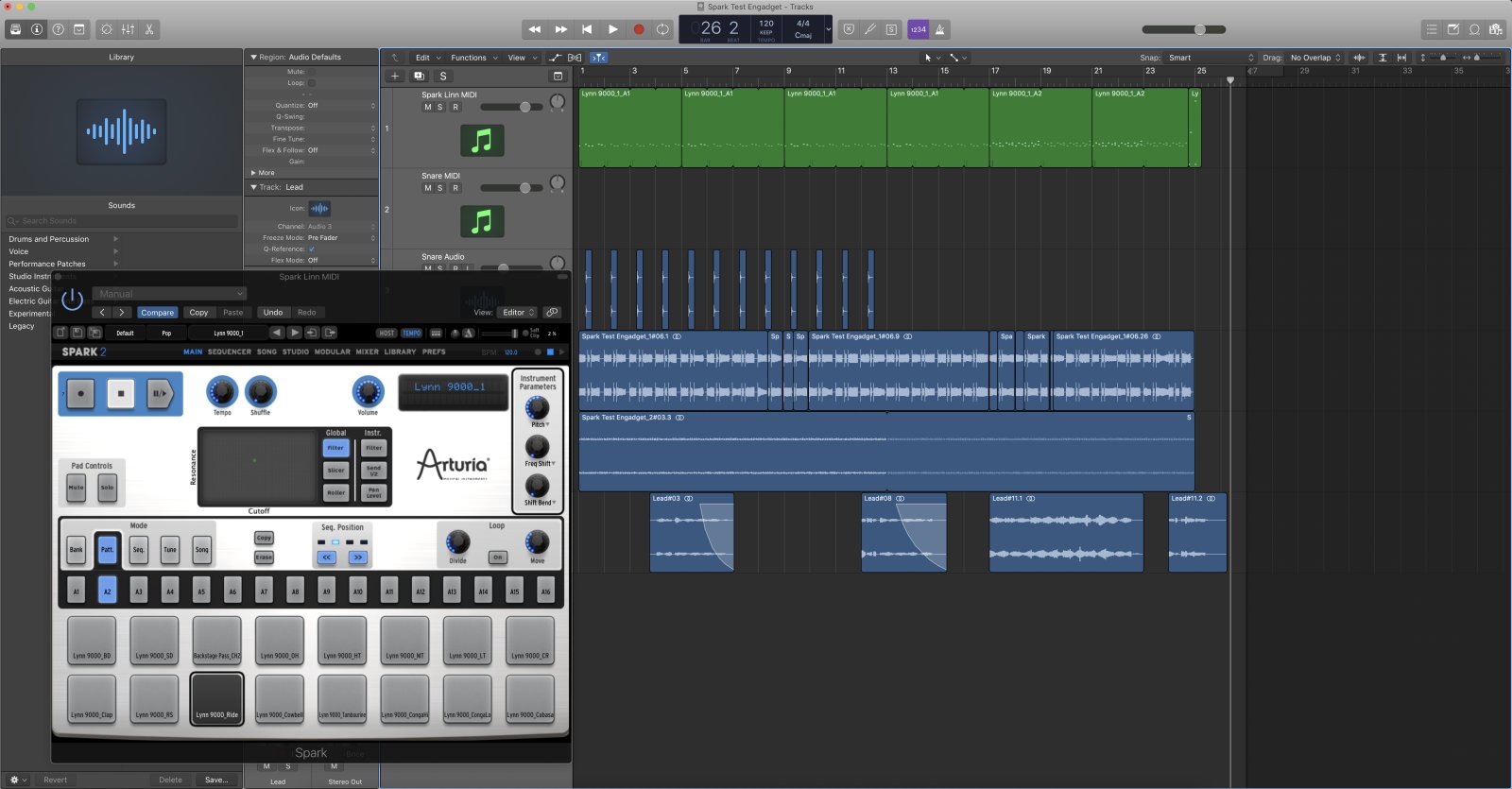1512x789 pixels.
Task: Click the Record button in the transport bar
Action: (638, 29)
